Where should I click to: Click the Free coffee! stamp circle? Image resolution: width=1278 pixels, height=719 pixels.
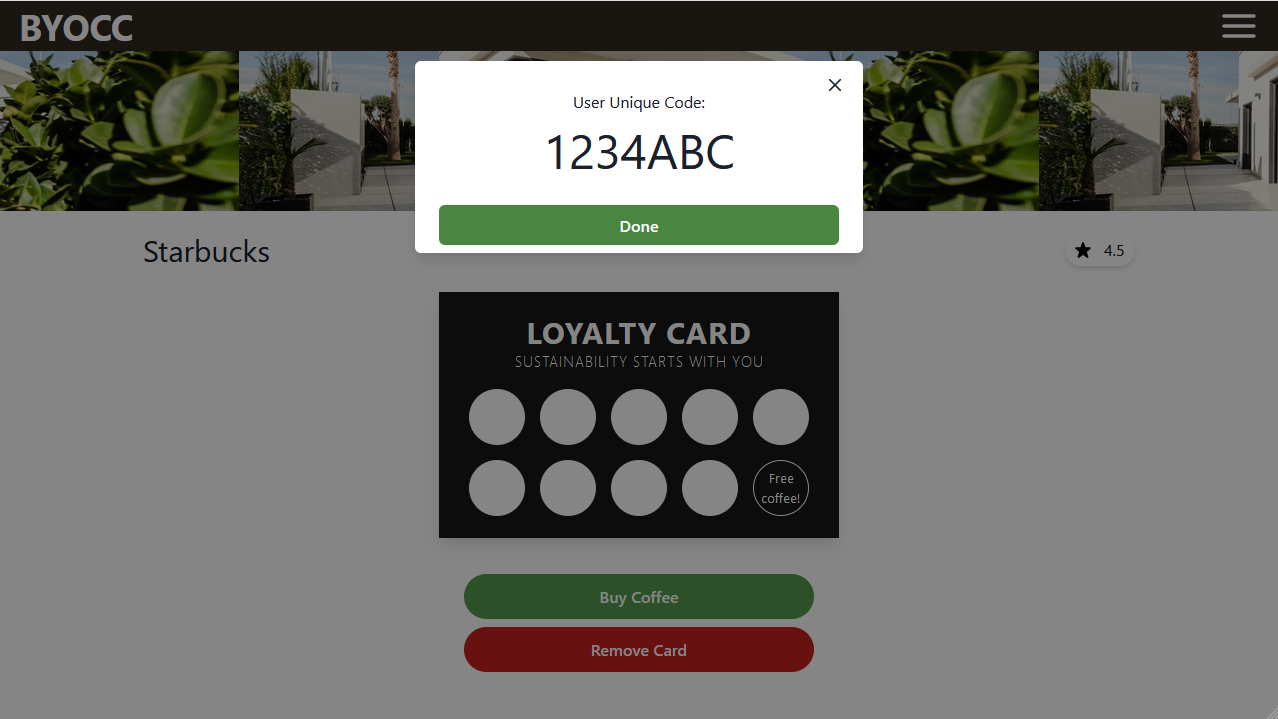pos(781,488)
